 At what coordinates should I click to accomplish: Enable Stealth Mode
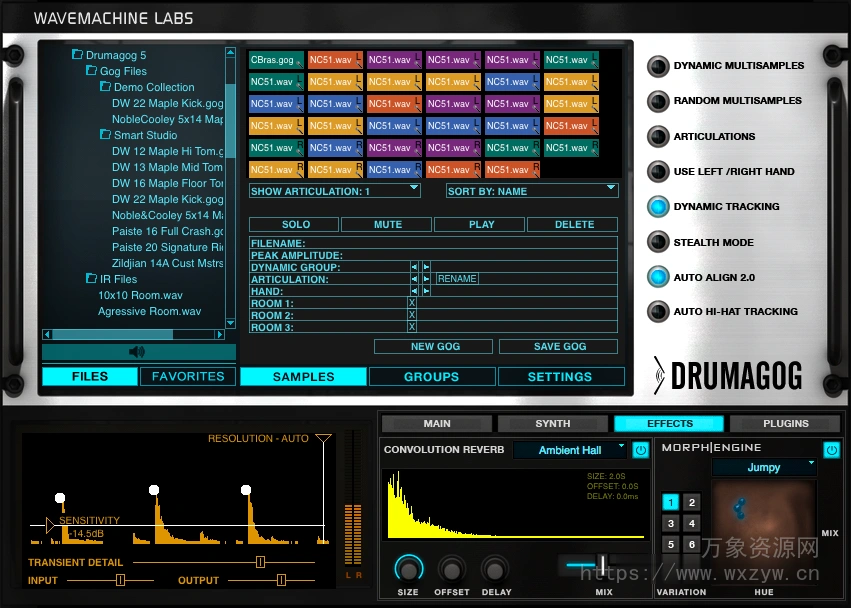[x=658, y=242]
